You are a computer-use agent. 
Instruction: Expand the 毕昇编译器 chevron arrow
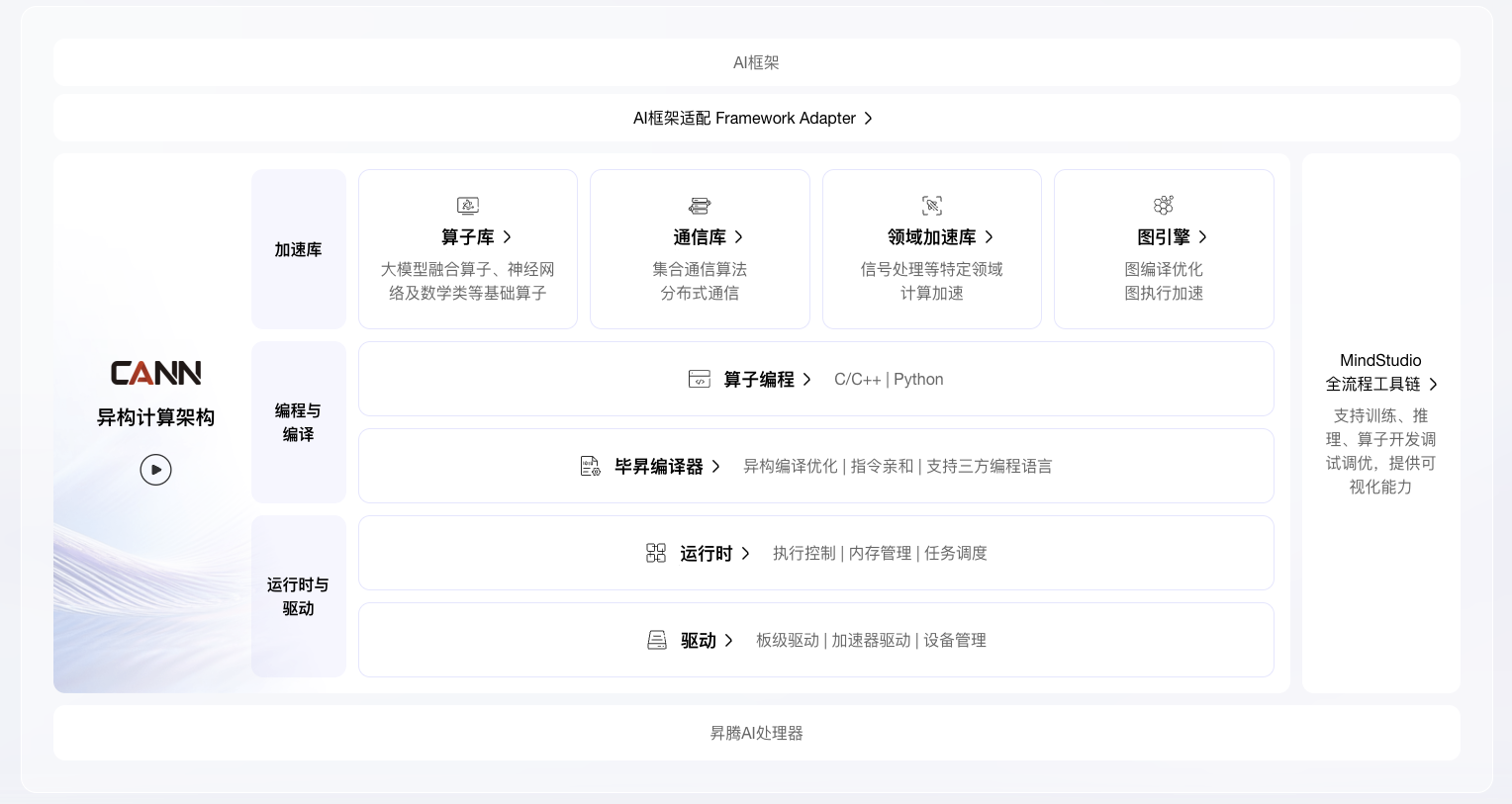pyautogui.click(x=716, y=466)
